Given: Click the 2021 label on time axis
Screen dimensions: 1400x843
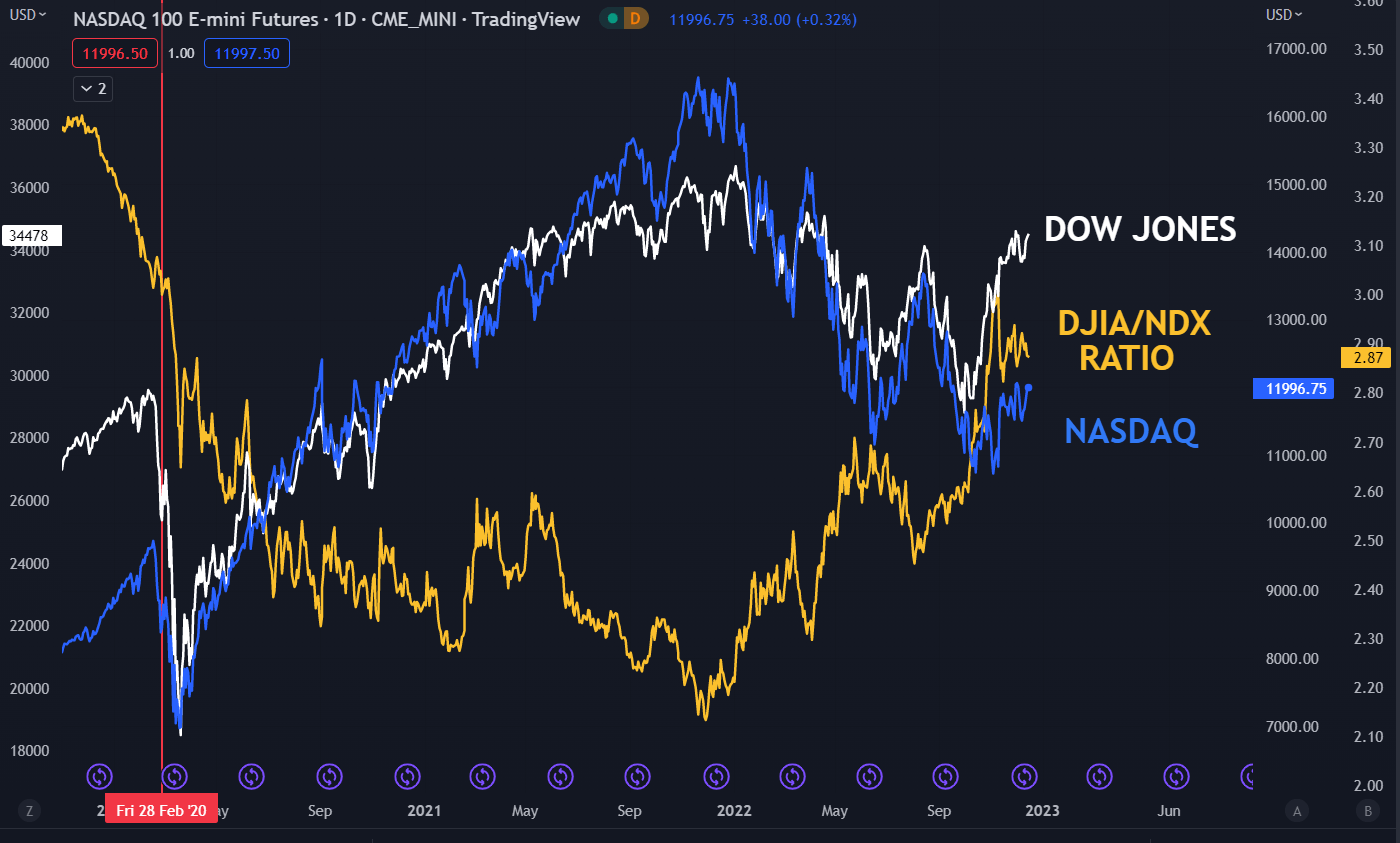Looking at the screenshot, I should click(424, 811).
